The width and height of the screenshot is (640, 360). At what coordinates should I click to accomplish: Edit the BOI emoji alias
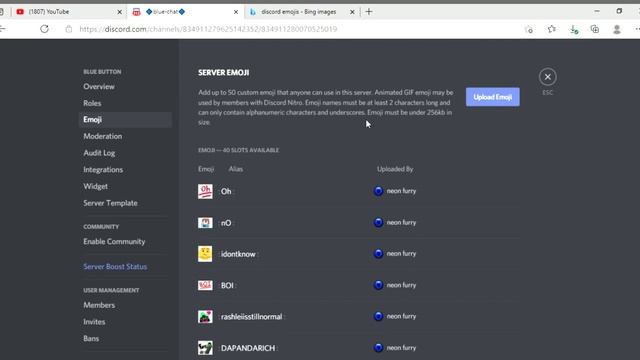point(227,286)
